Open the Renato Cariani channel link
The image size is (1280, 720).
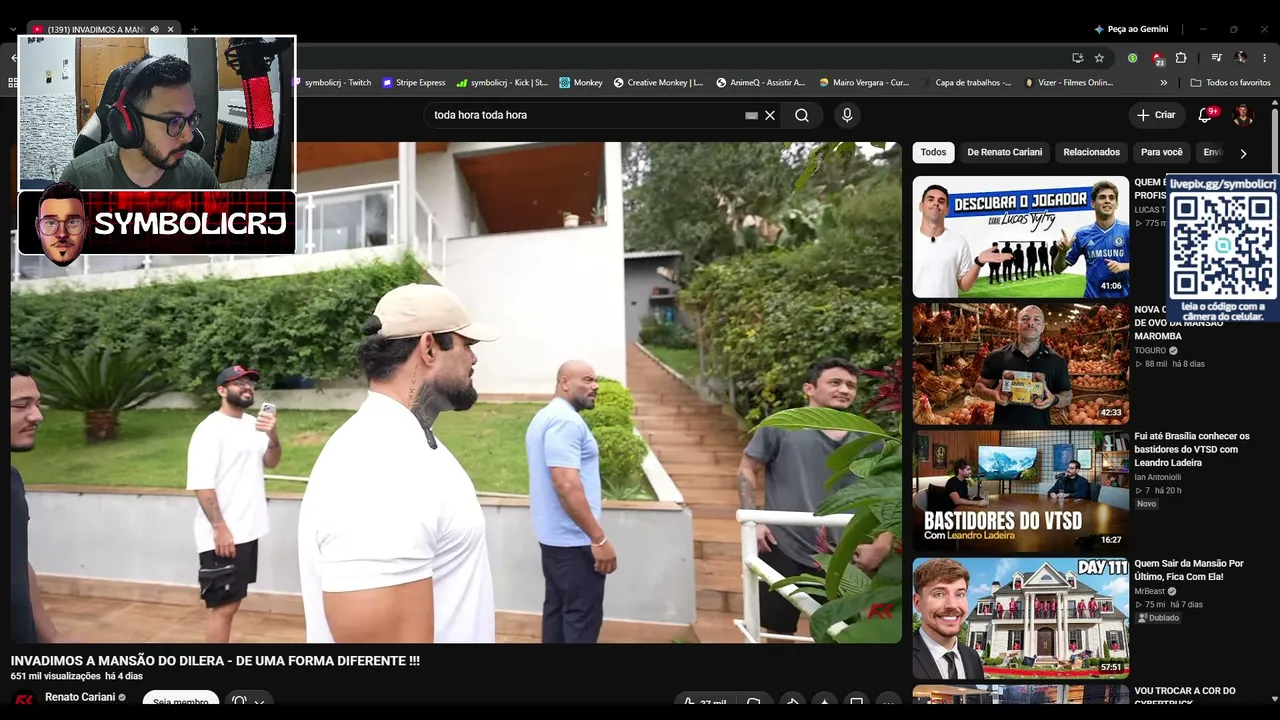[80, 697]
